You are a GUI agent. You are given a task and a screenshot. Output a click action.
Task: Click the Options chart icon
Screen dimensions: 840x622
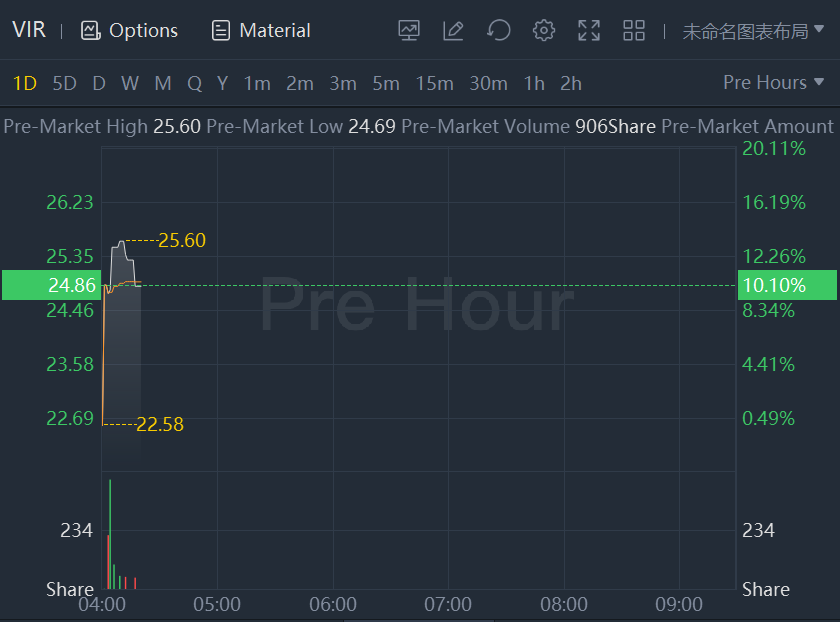click(91, 30)
